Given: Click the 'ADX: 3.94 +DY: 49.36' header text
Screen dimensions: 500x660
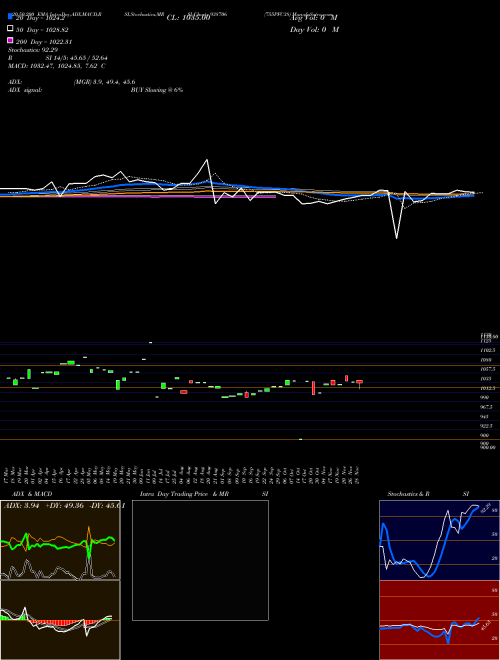Looking at the screenshot, I should point(44,506).
